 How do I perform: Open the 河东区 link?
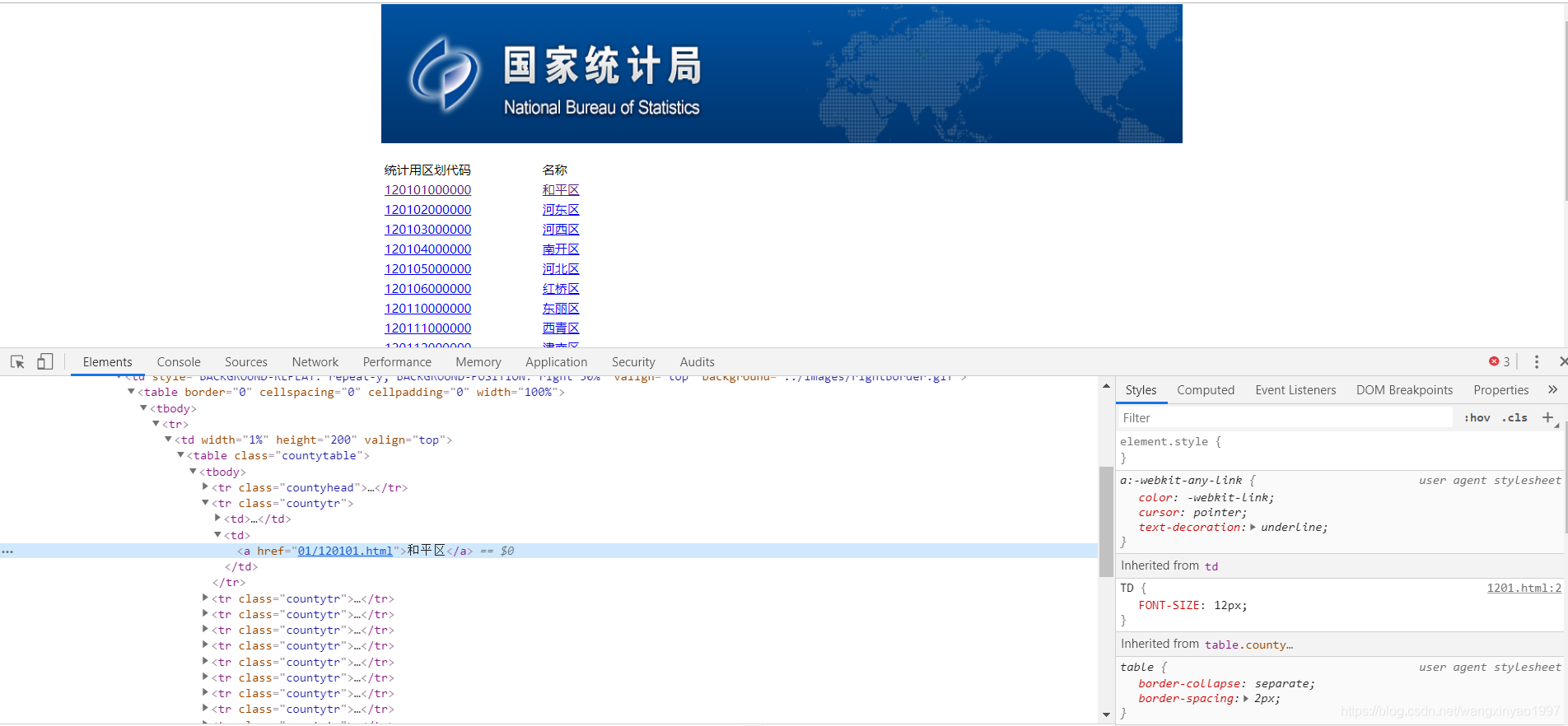(x=561, y=210)
